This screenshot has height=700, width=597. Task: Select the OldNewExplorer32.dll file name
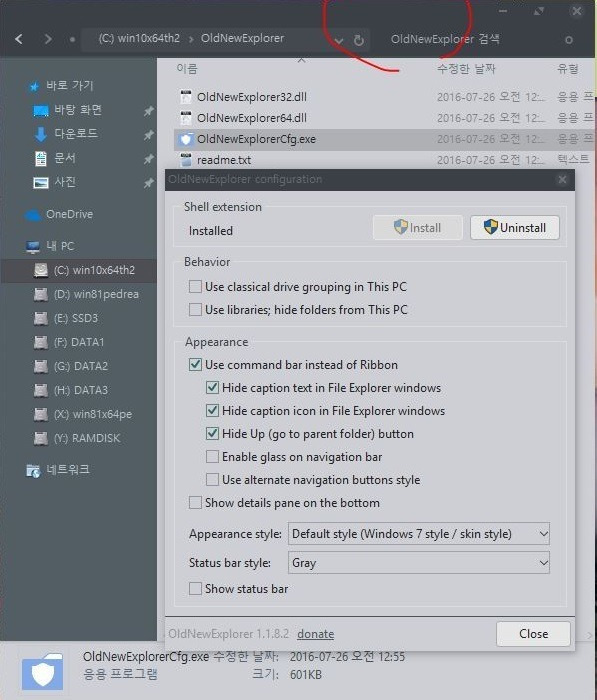tap(252, 97)
